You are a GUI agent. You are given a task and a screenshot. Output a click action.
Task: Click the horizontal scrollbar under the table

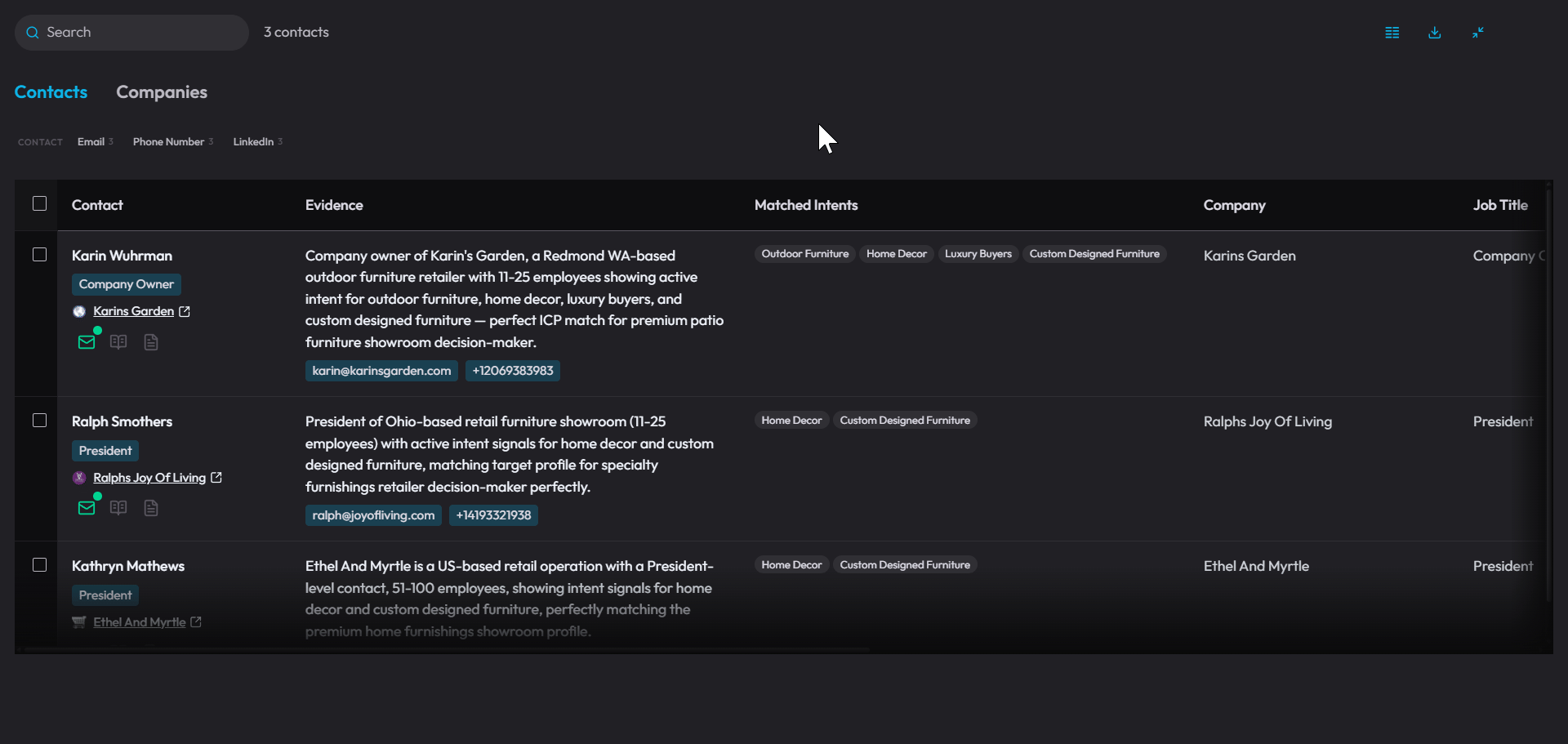tap(447, 650)
